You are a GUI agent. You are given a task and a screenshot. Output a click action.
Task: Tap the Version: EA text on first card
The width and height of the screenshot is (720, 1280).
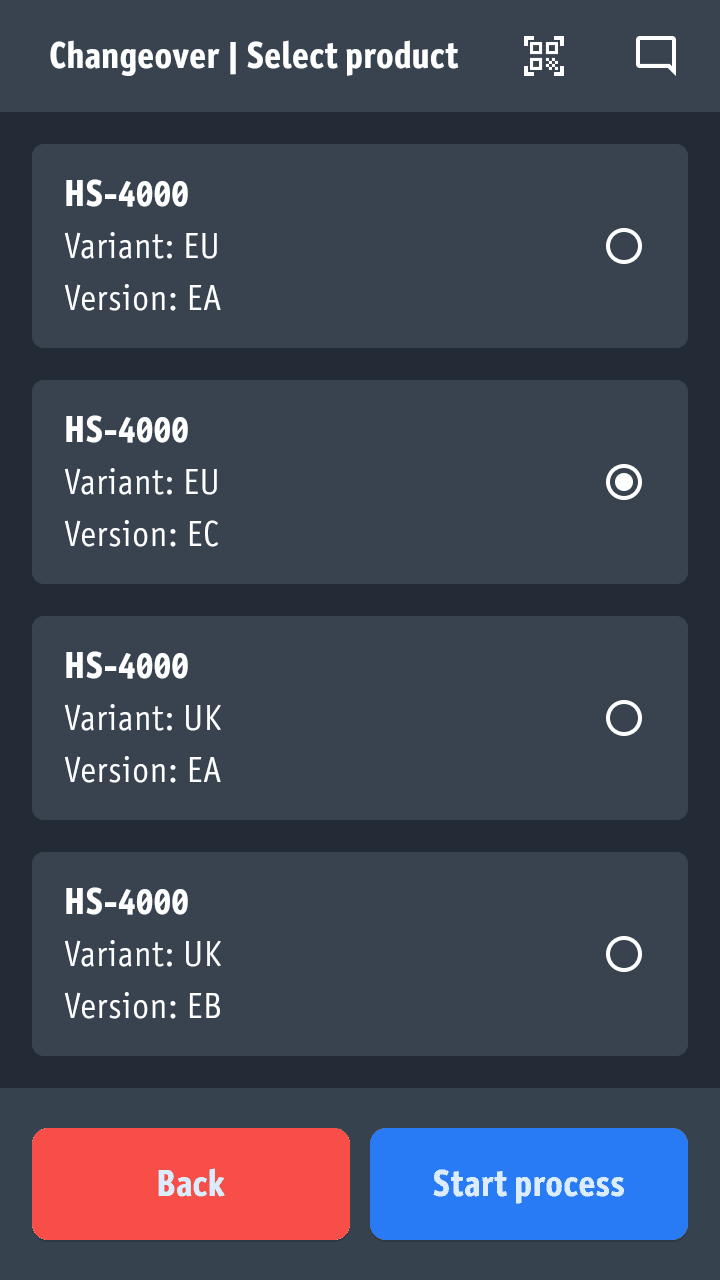(142, 298)
